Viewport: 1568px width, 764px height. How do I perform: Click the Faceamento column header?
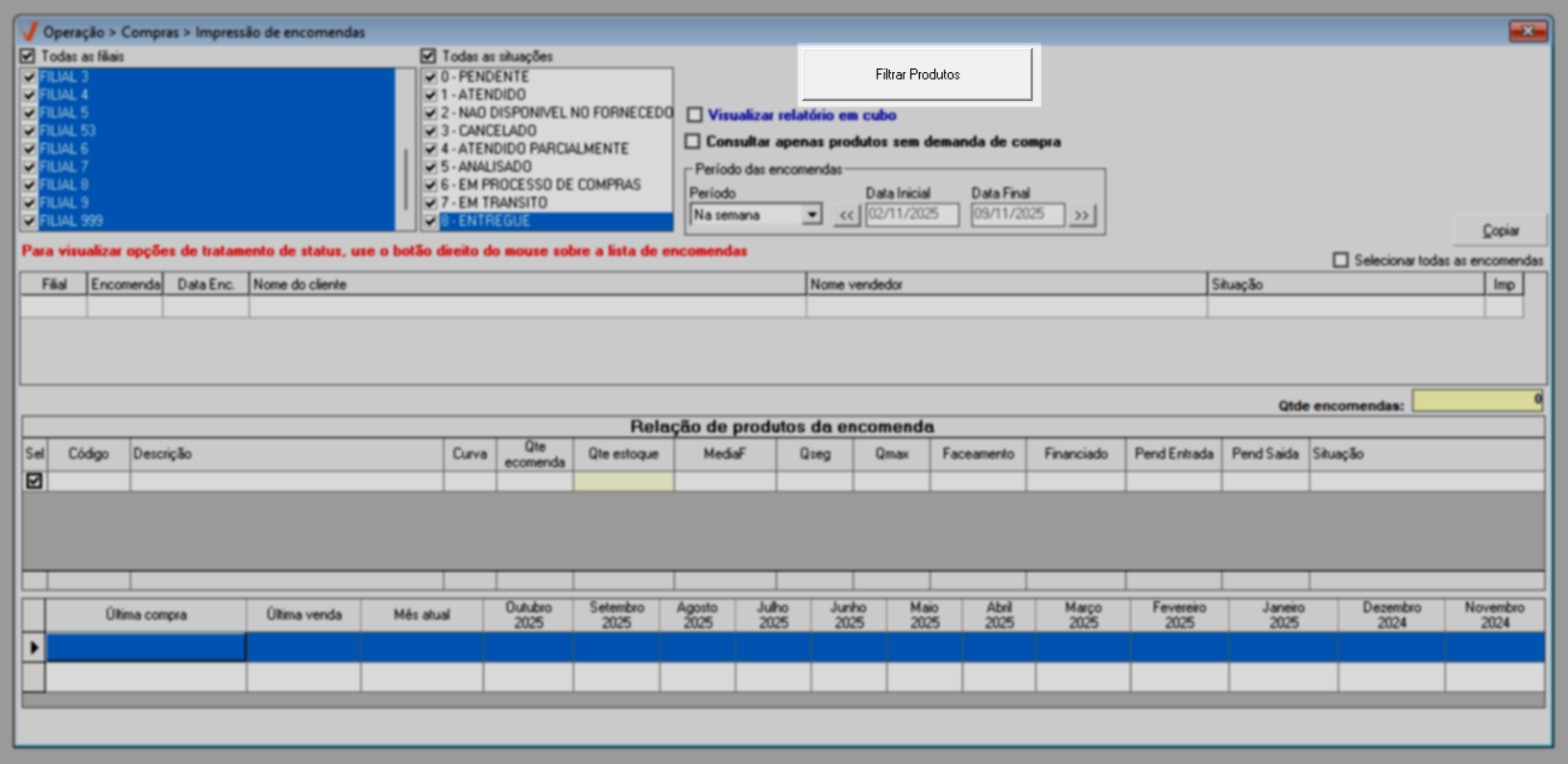[x=977, y=454]
